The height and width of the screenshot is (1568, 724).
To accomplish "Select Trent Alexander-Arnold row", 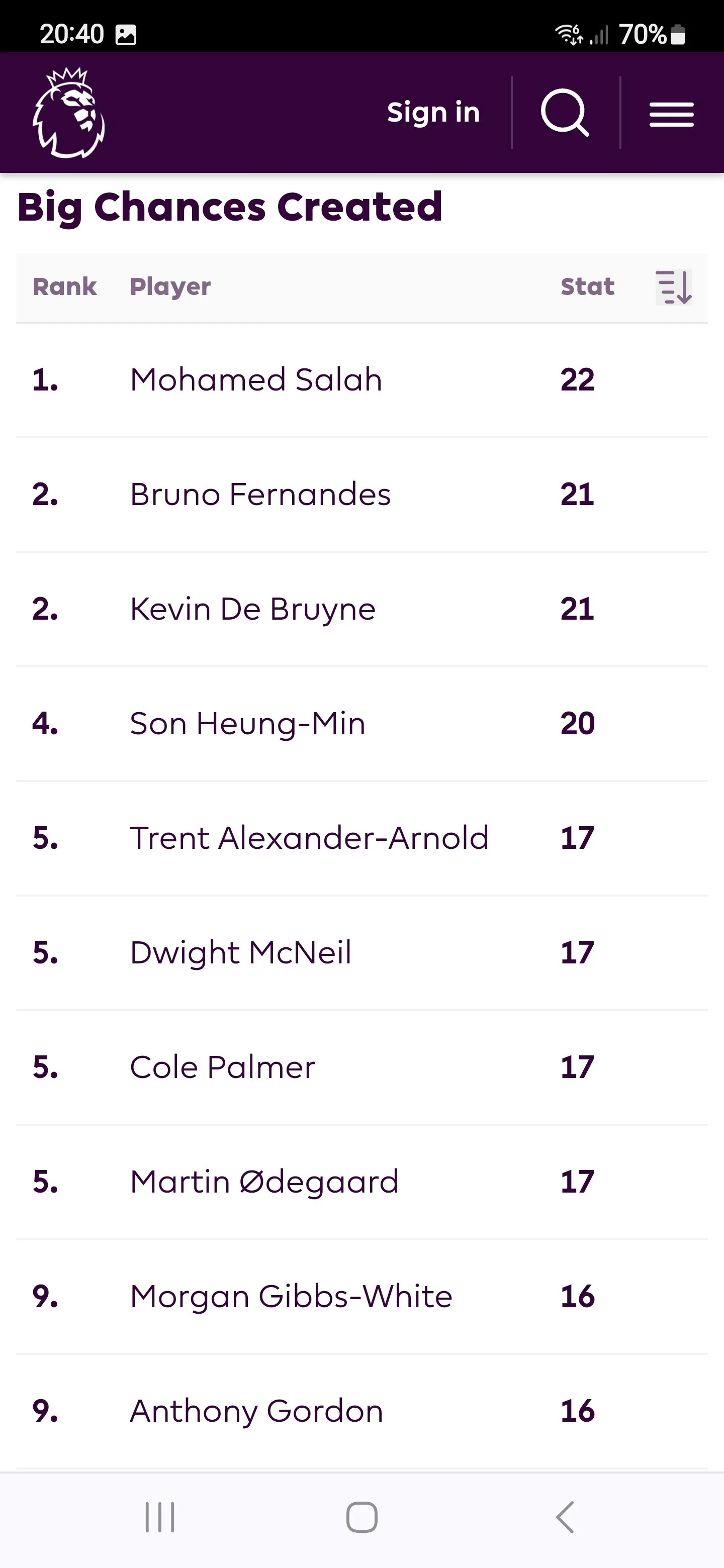I will pos(309,838).
